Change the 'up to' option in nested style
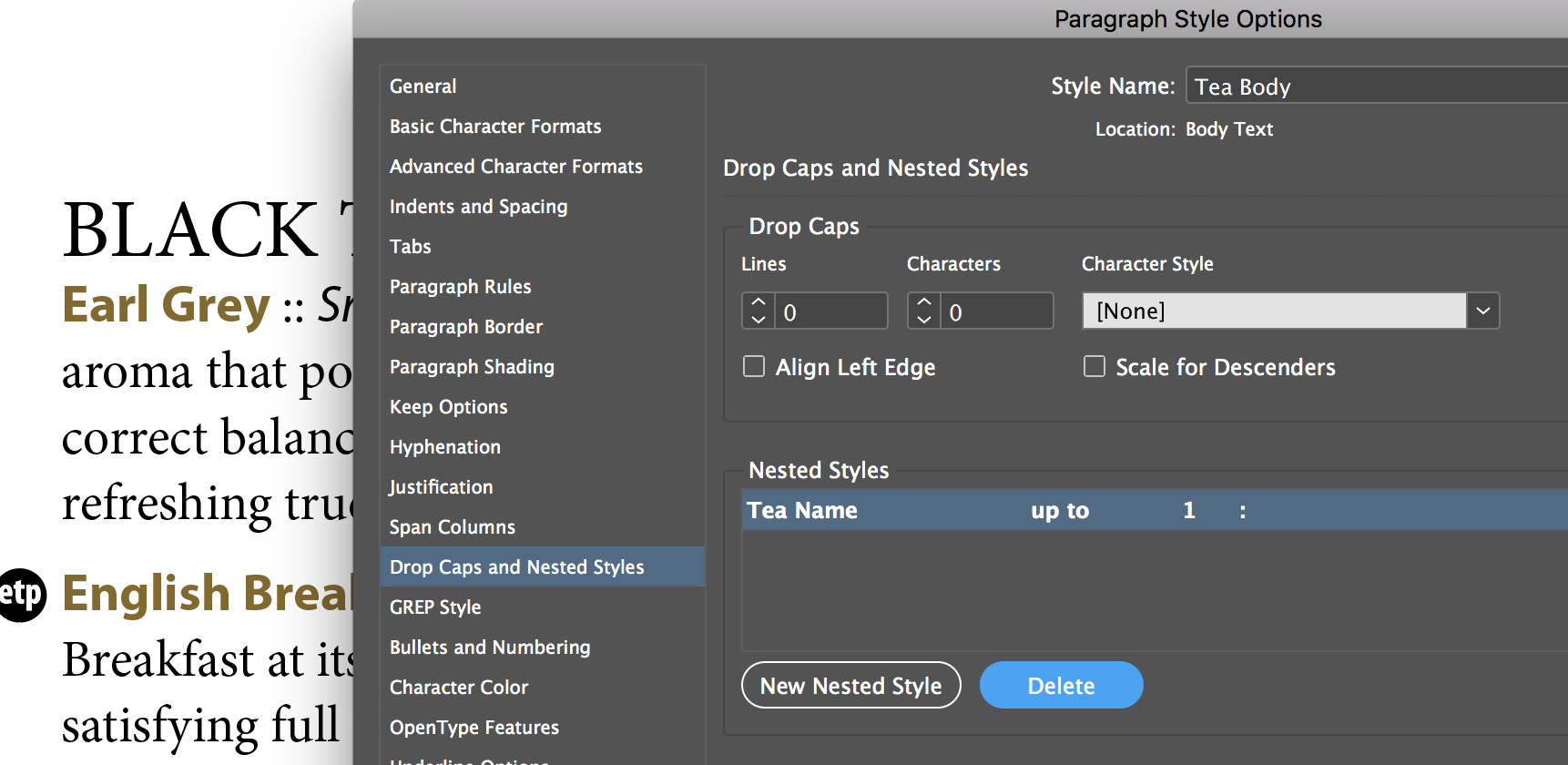 (1060, 510)
